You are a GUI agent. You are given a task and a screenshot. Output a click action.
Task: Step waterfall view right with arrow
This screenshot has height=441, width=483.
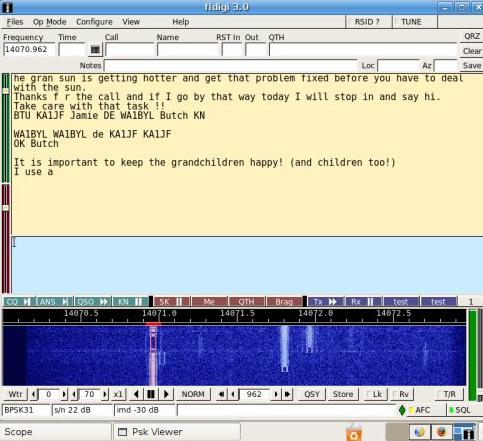[x=166, y=394]
